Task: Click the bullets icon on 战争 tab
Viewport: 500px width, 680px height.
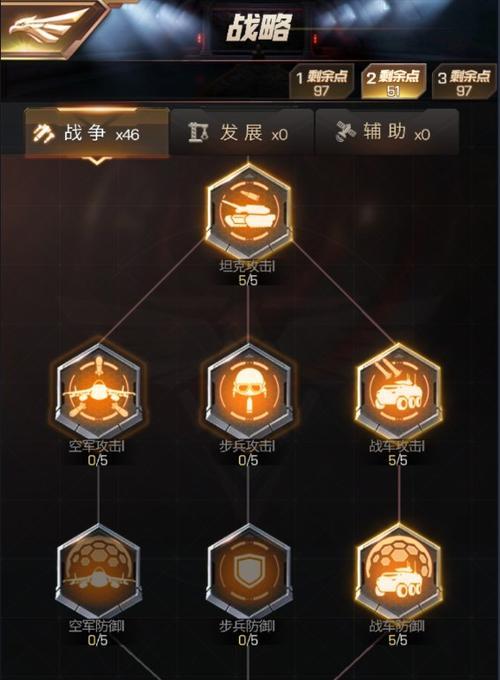Action: coord(44,133)
